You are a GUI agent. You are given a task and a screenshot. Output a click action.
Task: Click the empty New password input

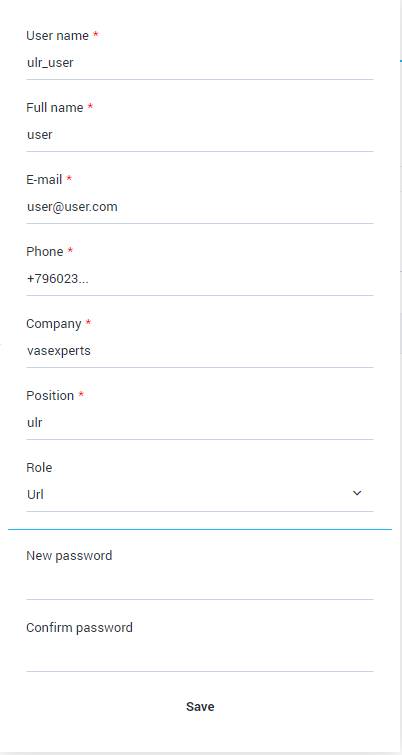(x=200, y=583)
